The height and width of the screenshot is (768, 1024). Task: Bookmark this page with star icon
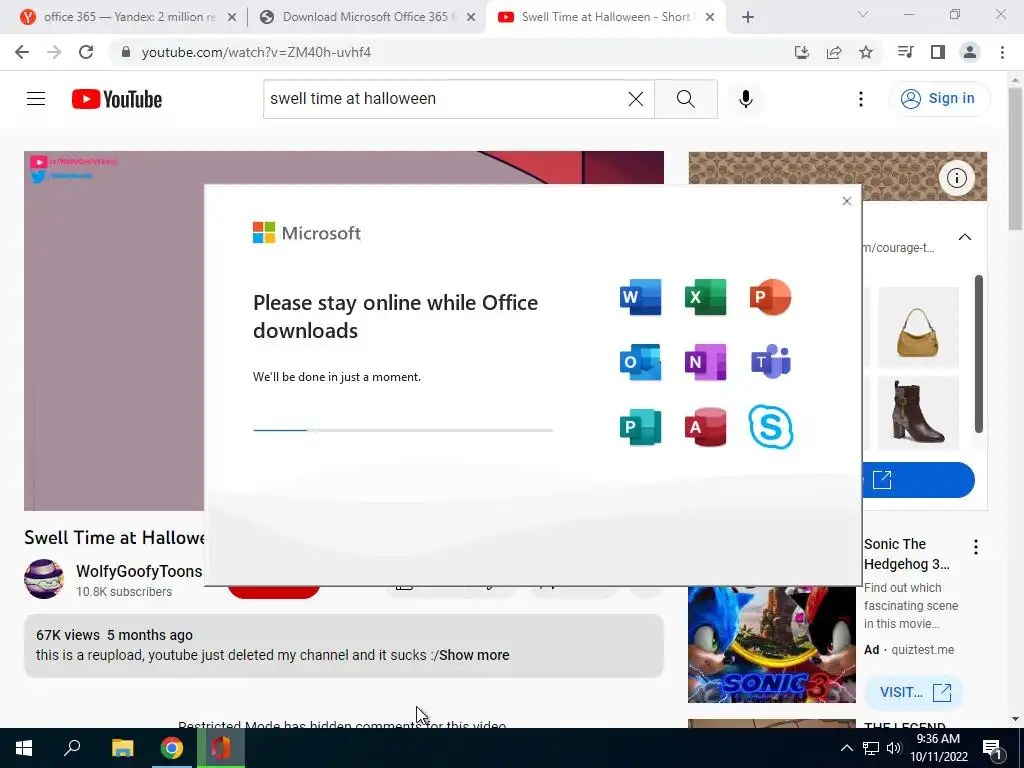point(866,52)
